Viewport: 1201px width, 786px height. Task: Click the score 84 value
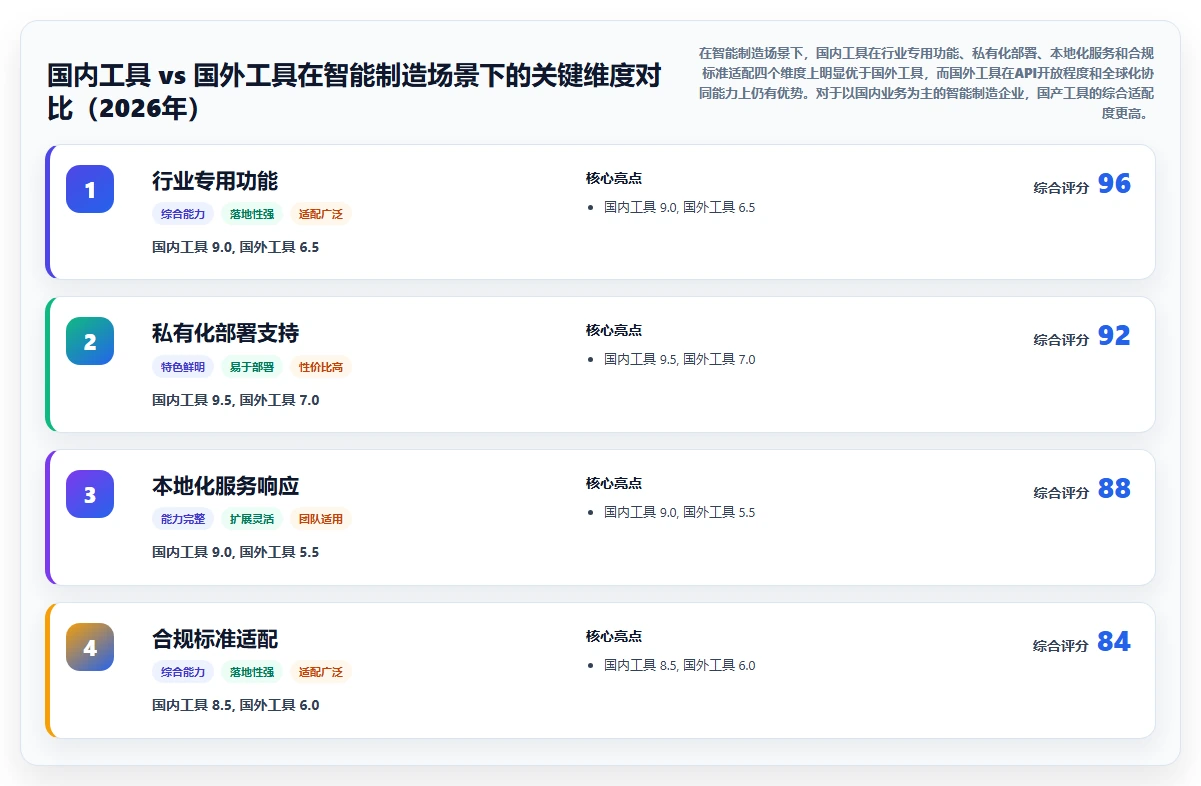click(1114, 642)
